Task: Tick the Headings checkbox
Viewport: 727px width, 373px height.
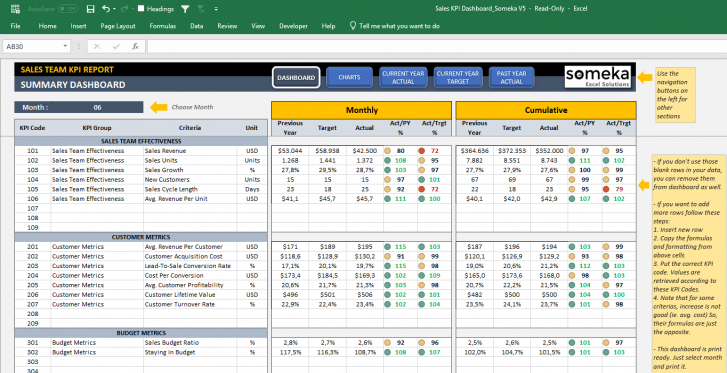Action: click(141, 9)
